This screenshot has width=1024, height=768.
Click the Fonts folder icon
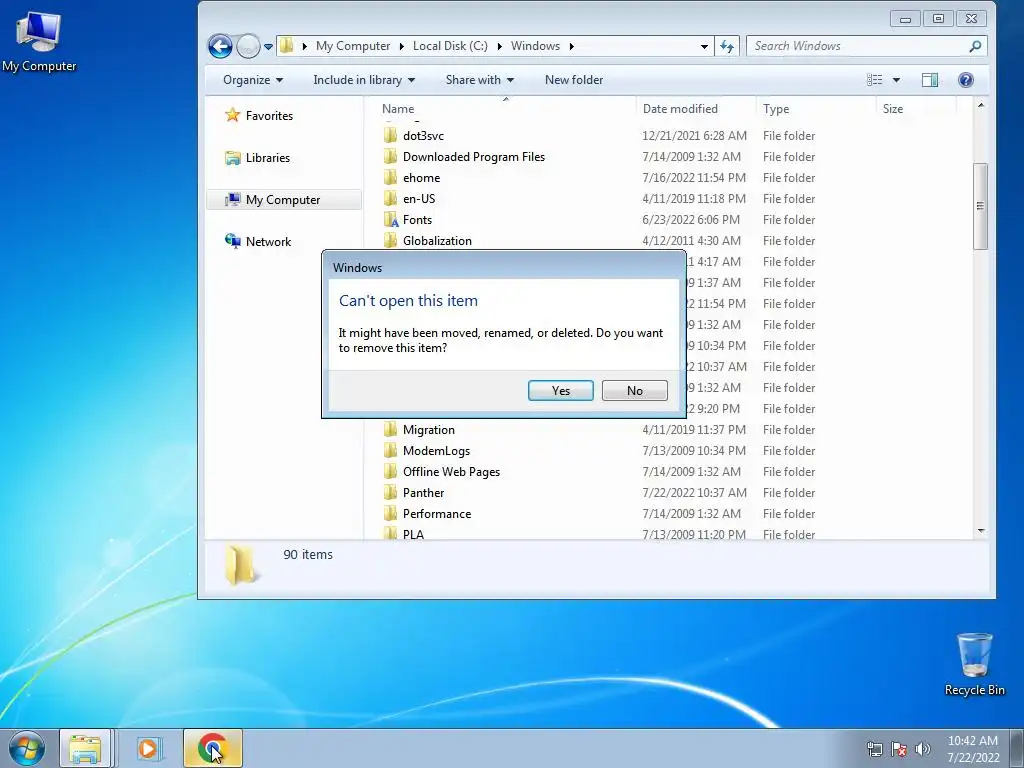(391, 219)
